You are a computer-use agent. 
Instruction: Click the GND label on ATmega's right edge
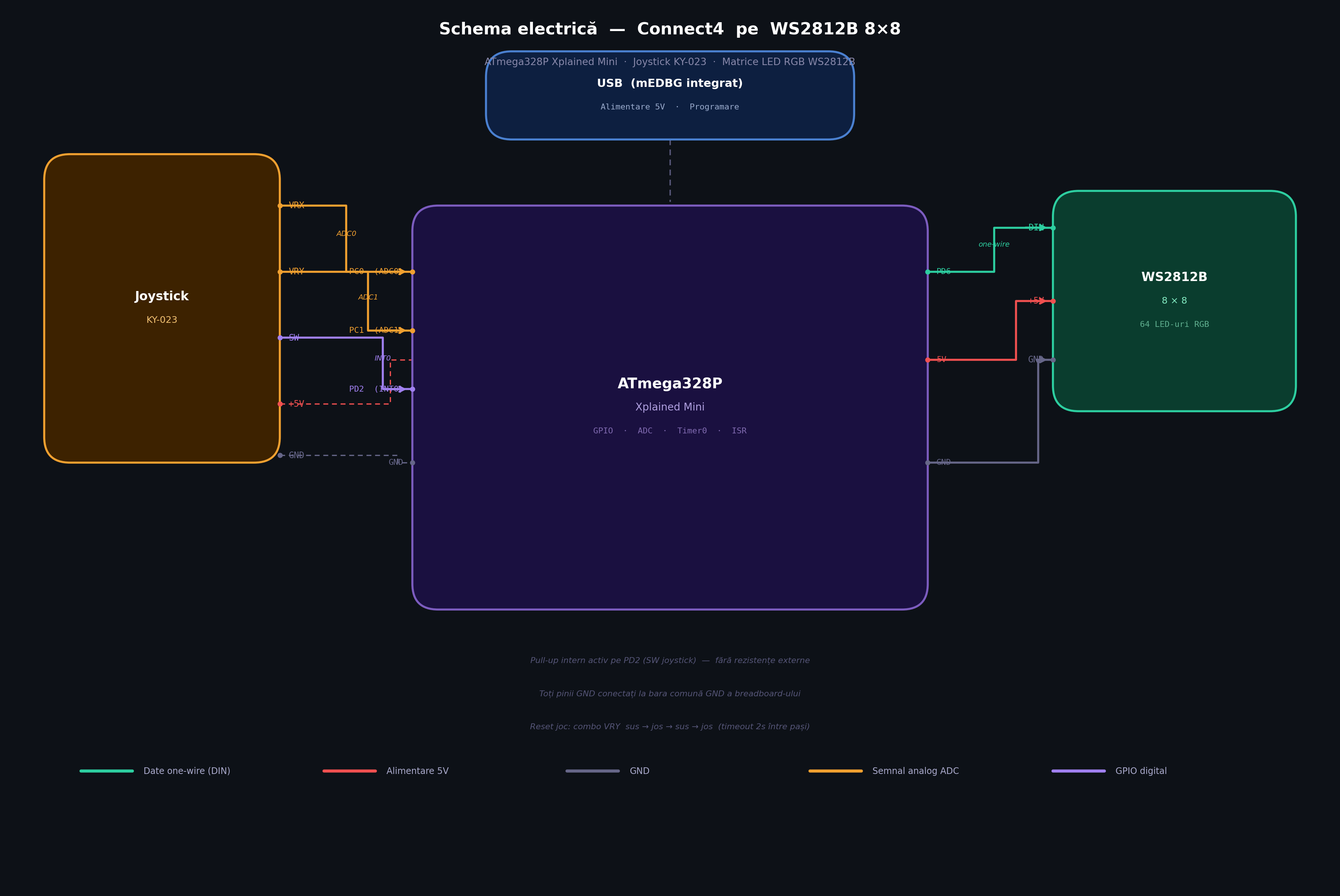pos(944,462)
